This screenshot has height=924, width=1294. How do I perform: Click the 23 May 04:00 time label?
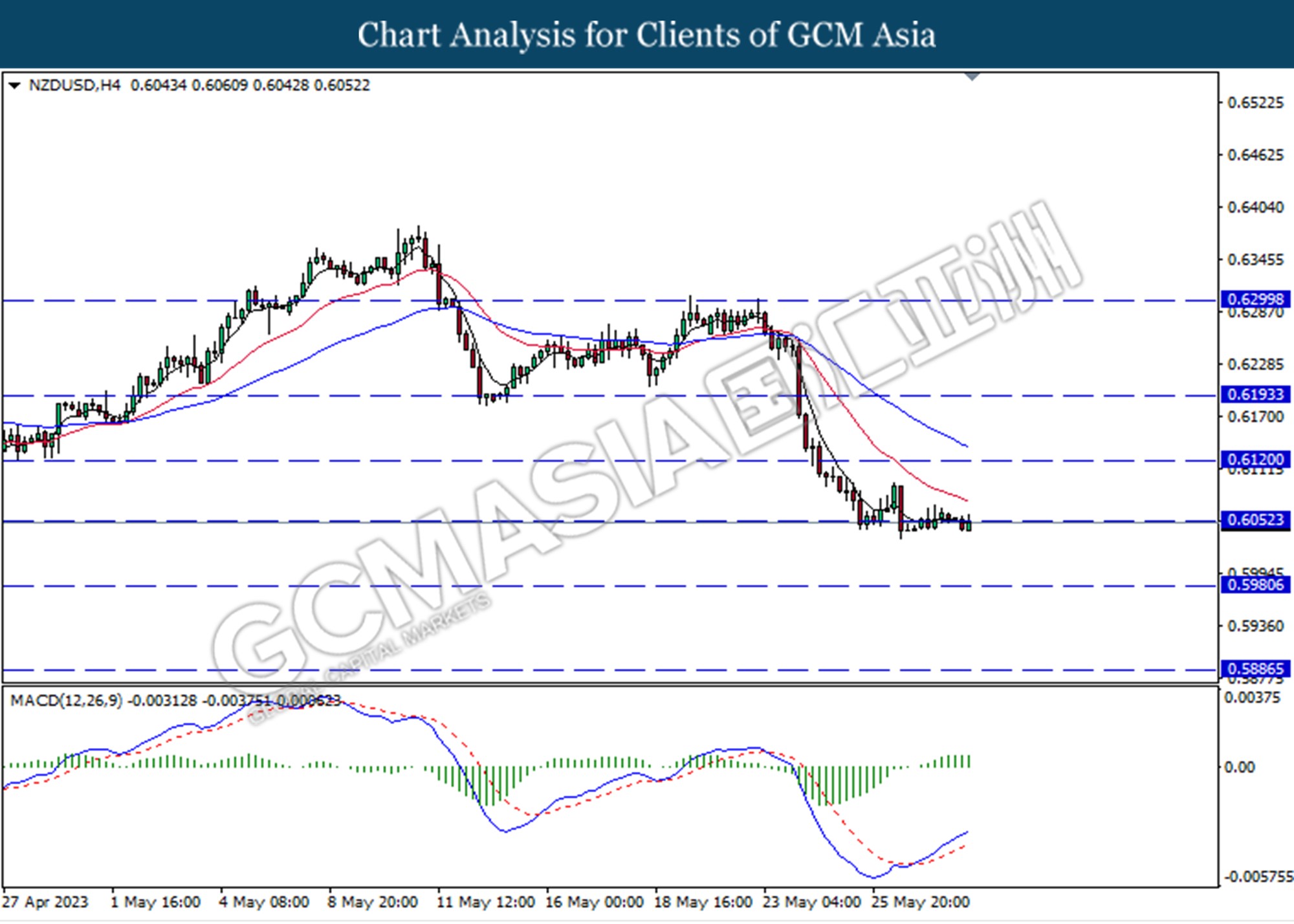pos(812,902)
